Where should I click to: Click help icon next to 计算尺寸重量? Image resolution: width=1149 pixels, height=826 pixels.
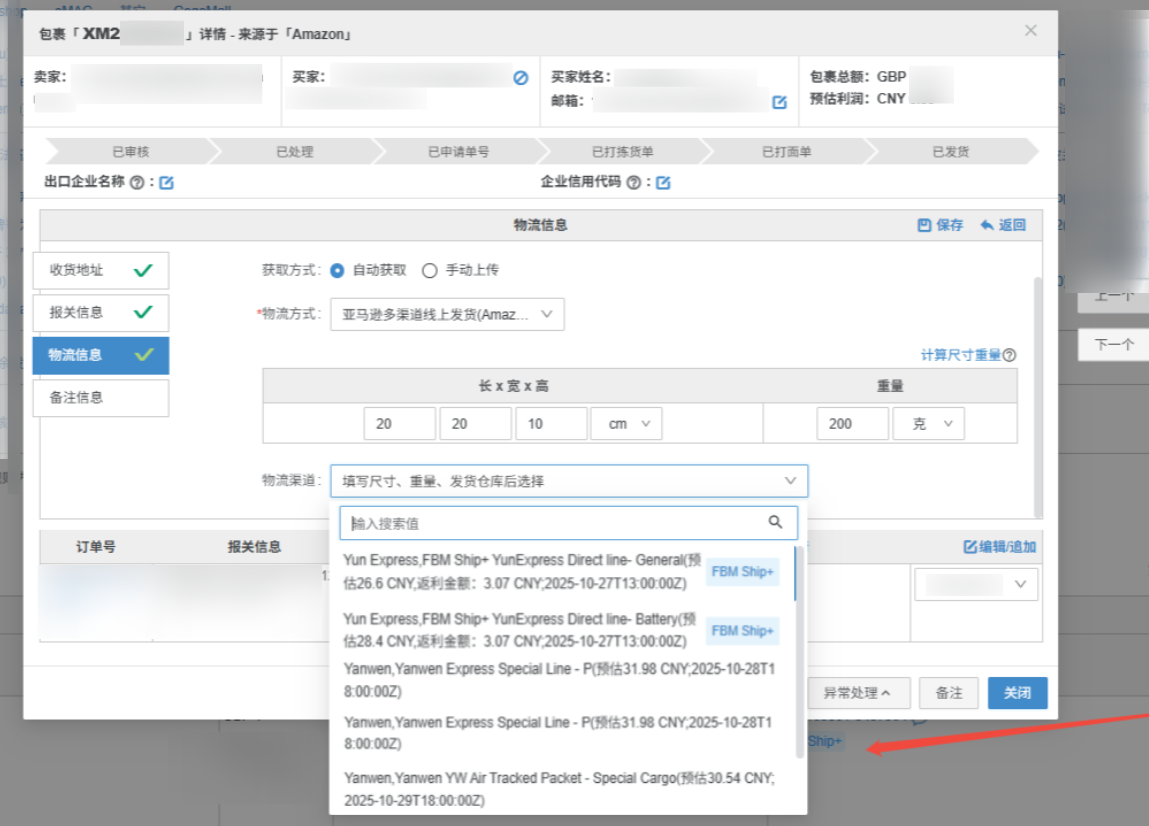(1010, 355)
